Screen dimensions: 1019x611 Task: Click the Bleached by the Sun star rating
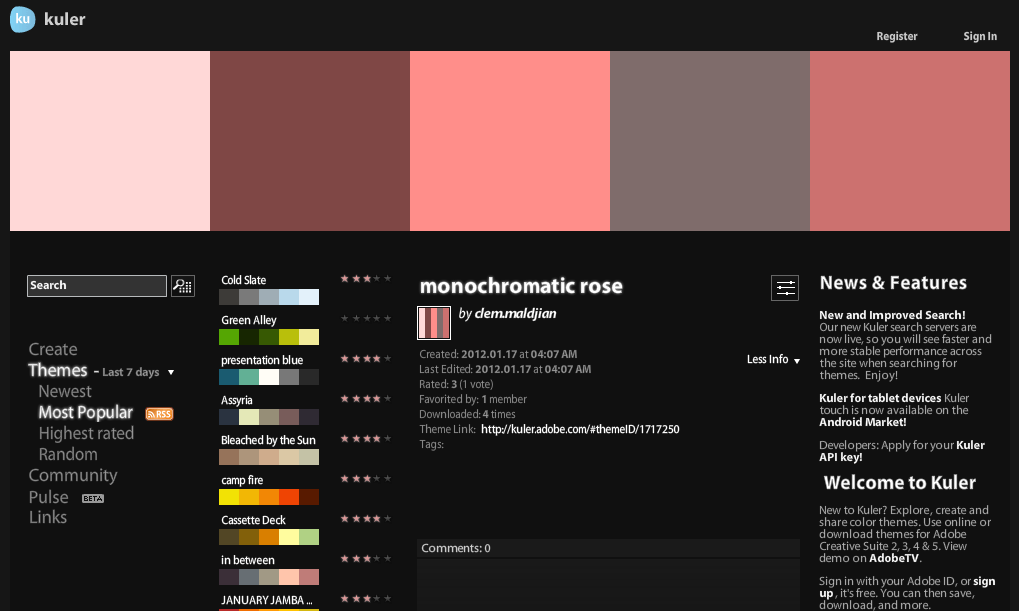[x=366, y=439]
